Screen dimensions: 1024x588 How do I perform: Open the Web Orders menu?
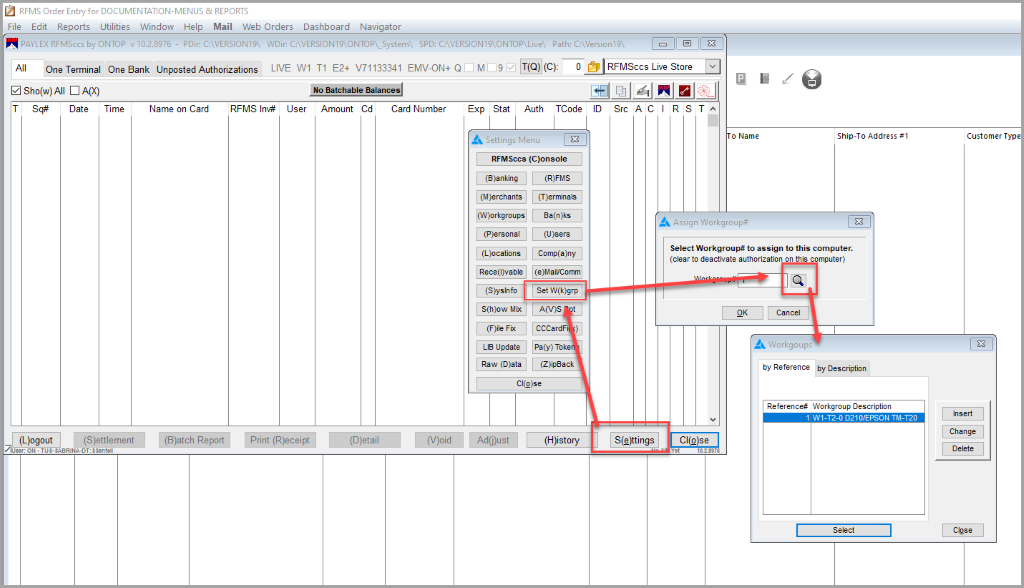tap(267, 27)
